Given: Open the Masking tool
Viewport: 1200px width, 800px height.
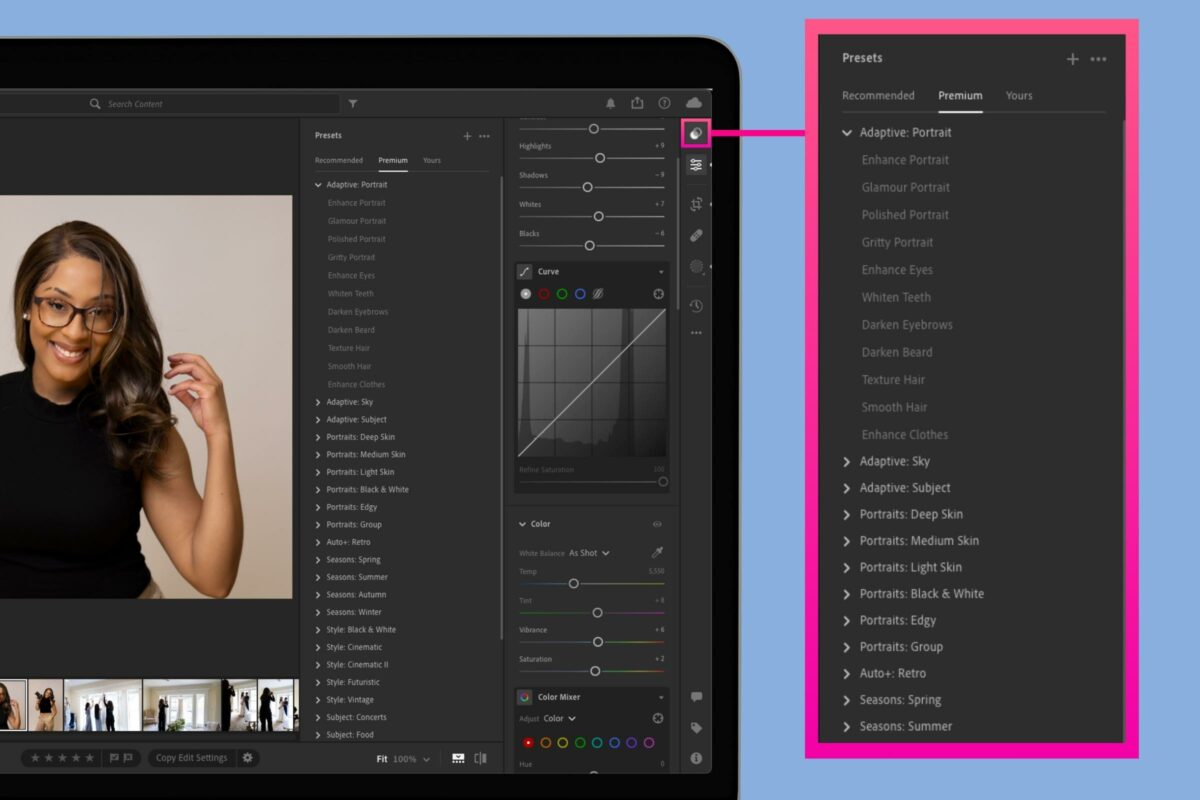Looking at the screenshot, I should [x=696, y=267].
